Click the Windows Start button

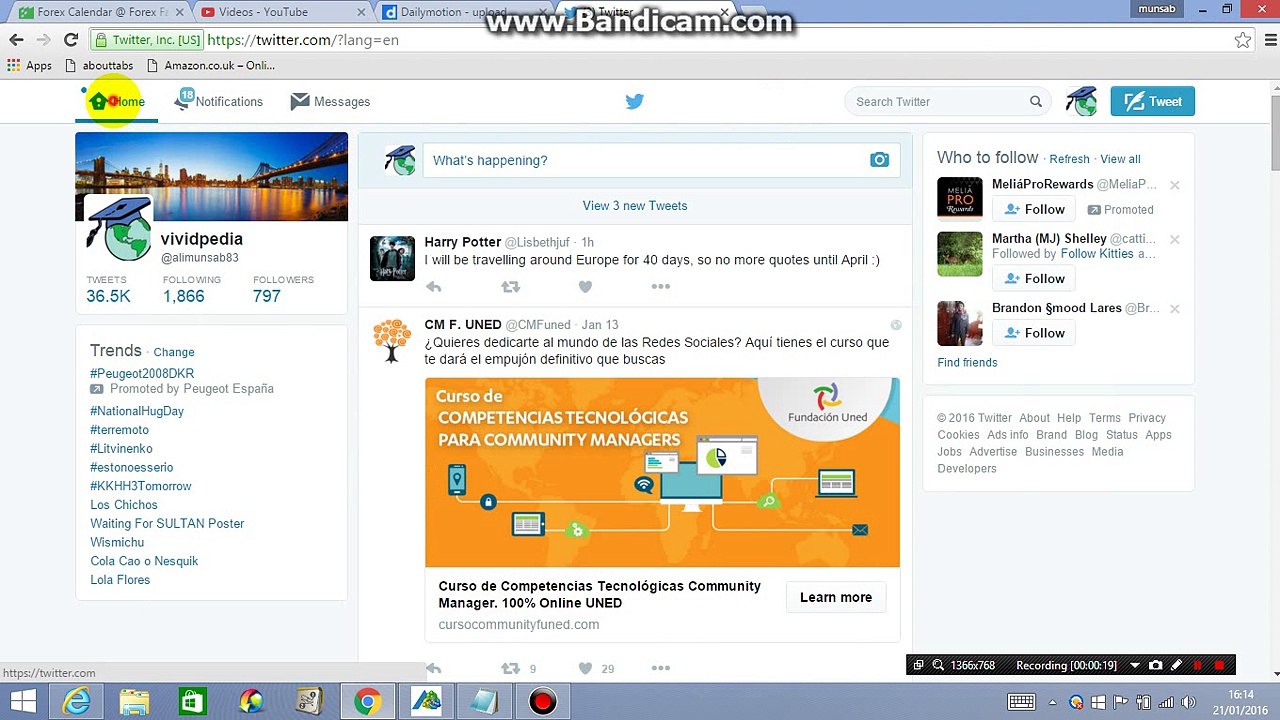point(23,702)
